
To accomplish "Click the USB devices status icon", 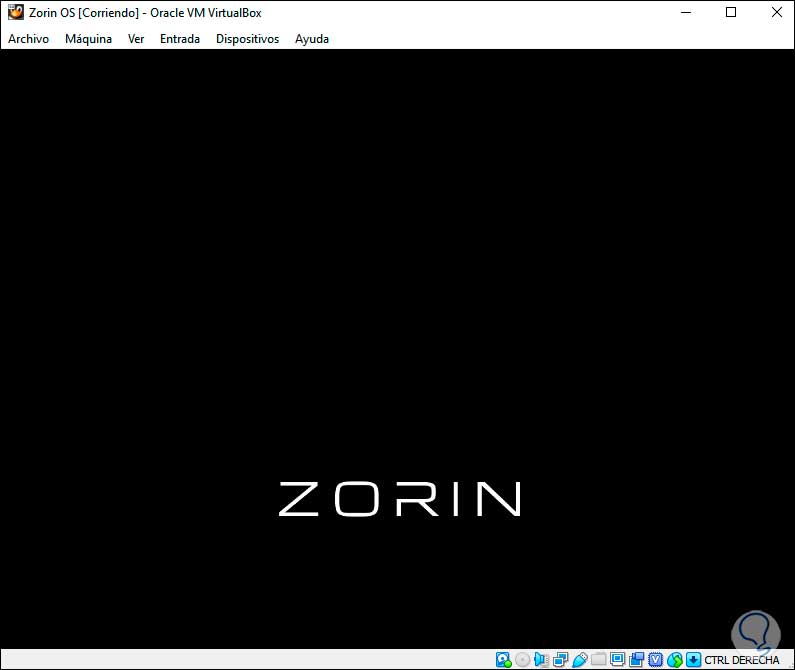I will tap(579, 659).
